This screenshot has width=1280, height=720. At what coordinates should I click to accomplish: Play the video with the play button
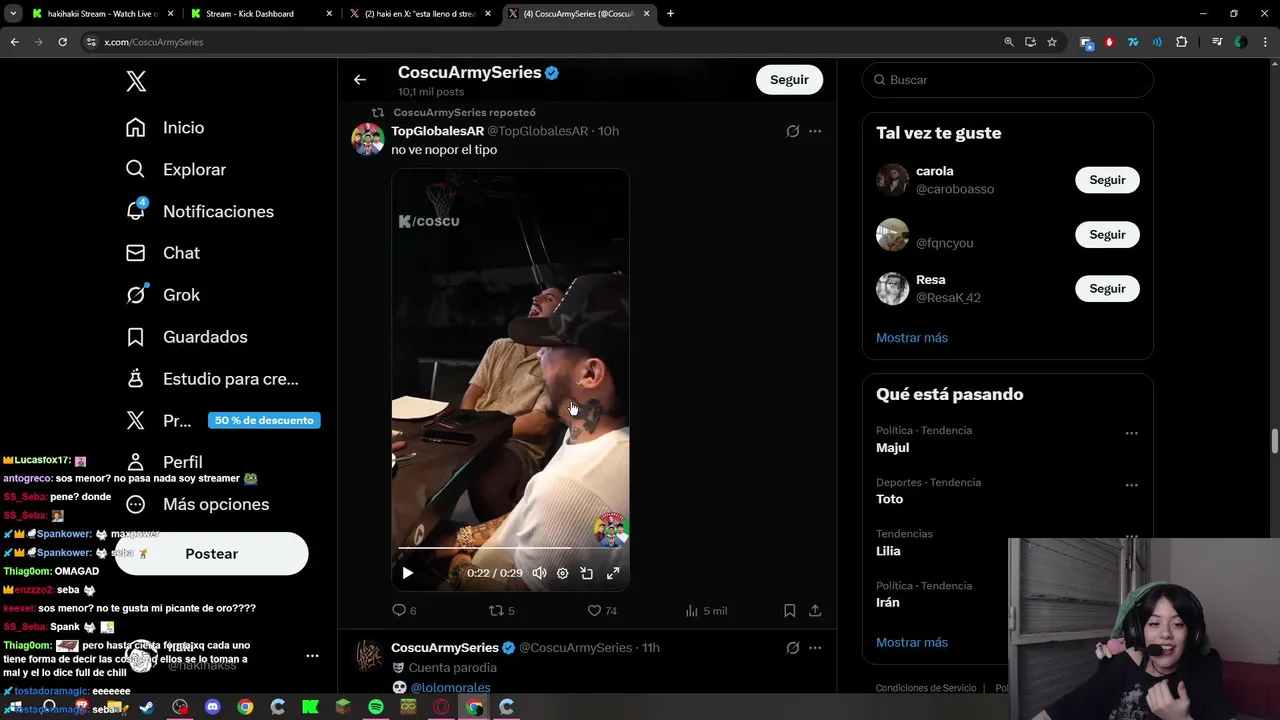pos(407,573)
